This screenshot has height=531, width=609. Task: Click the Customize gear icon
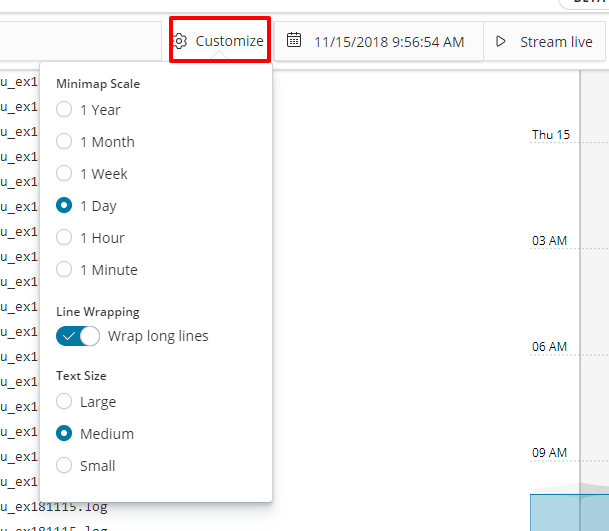[x=179, y=41]
